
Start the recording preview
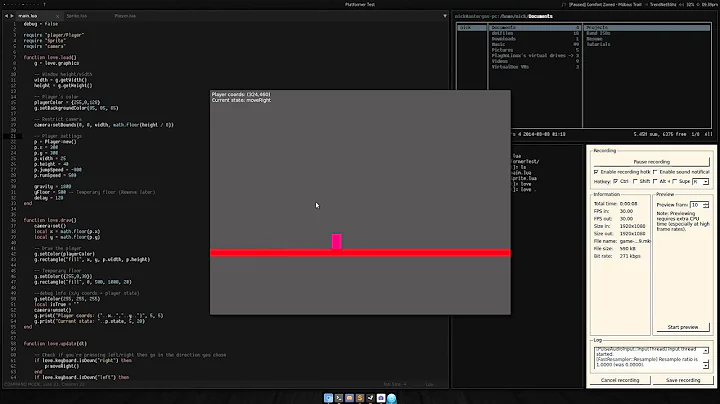[x=682, y=327]
